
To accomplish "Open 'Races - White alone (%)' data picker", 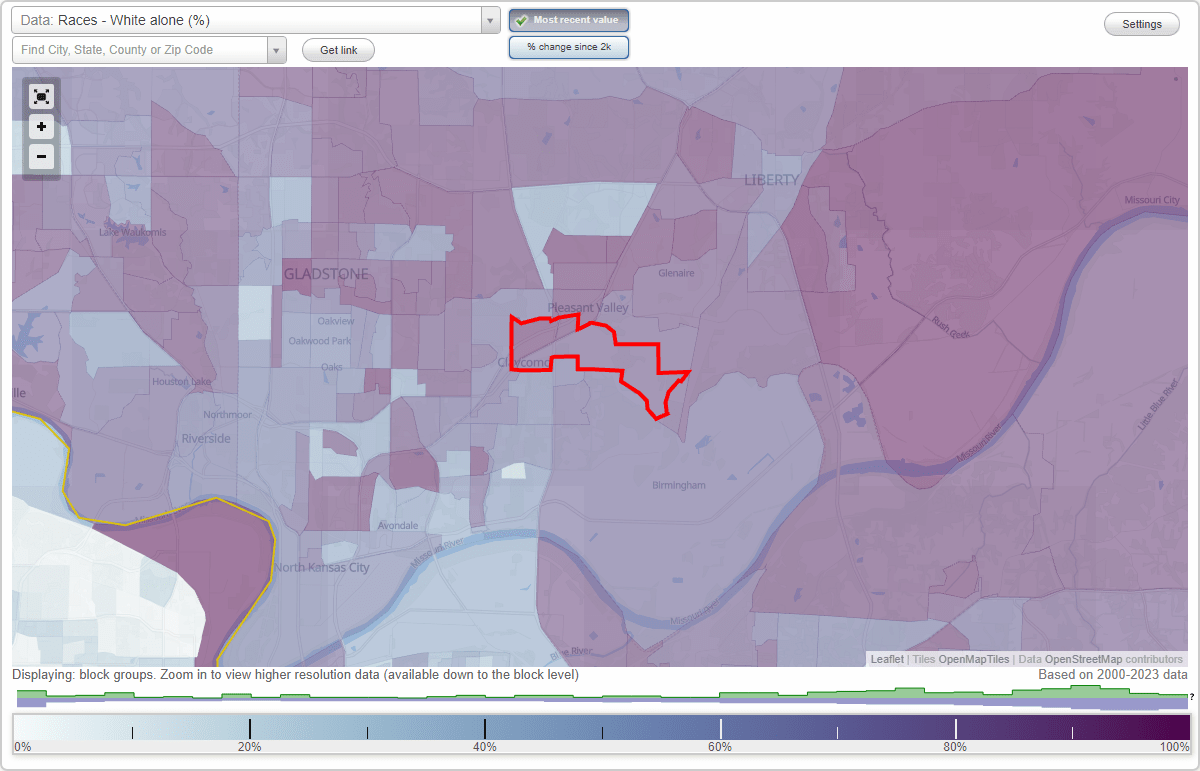I will click(250, 19).
